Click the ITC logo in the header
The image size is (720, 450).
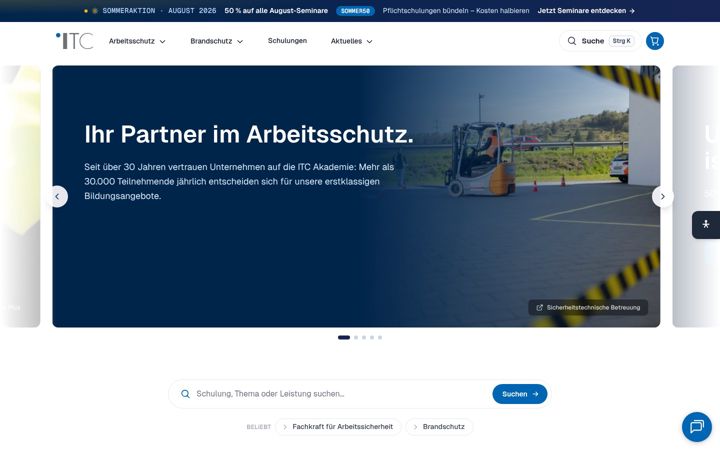(75, 41)
